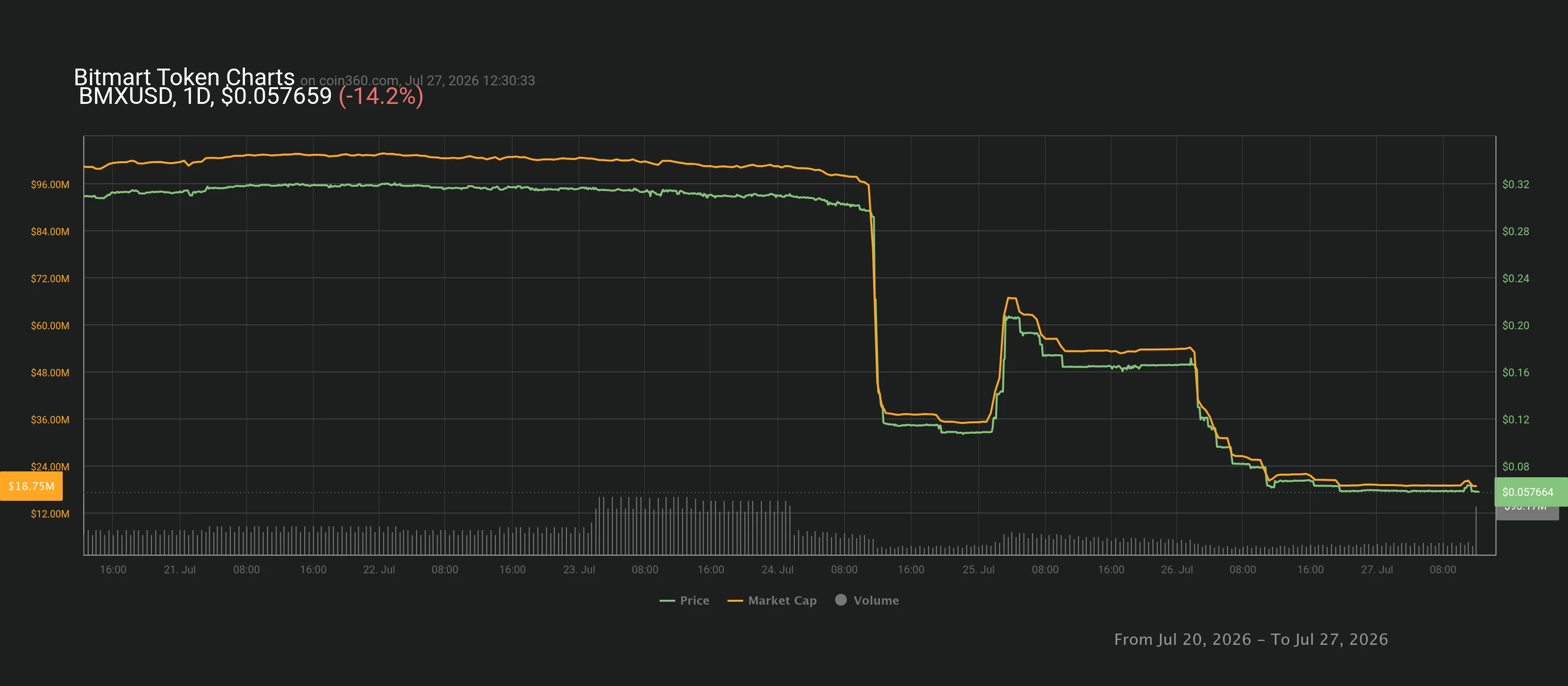Toggle the Price series in legend
The height and width of the screenshot is (686, 1568).
tap(684, 600)
